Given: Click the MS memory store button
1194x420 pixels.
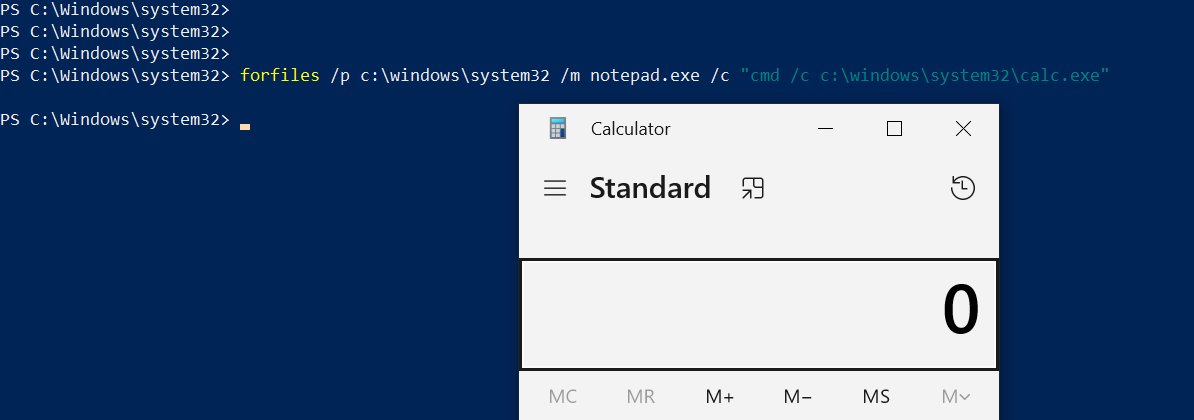Looking at the screenshot, I should click(876, 396).
